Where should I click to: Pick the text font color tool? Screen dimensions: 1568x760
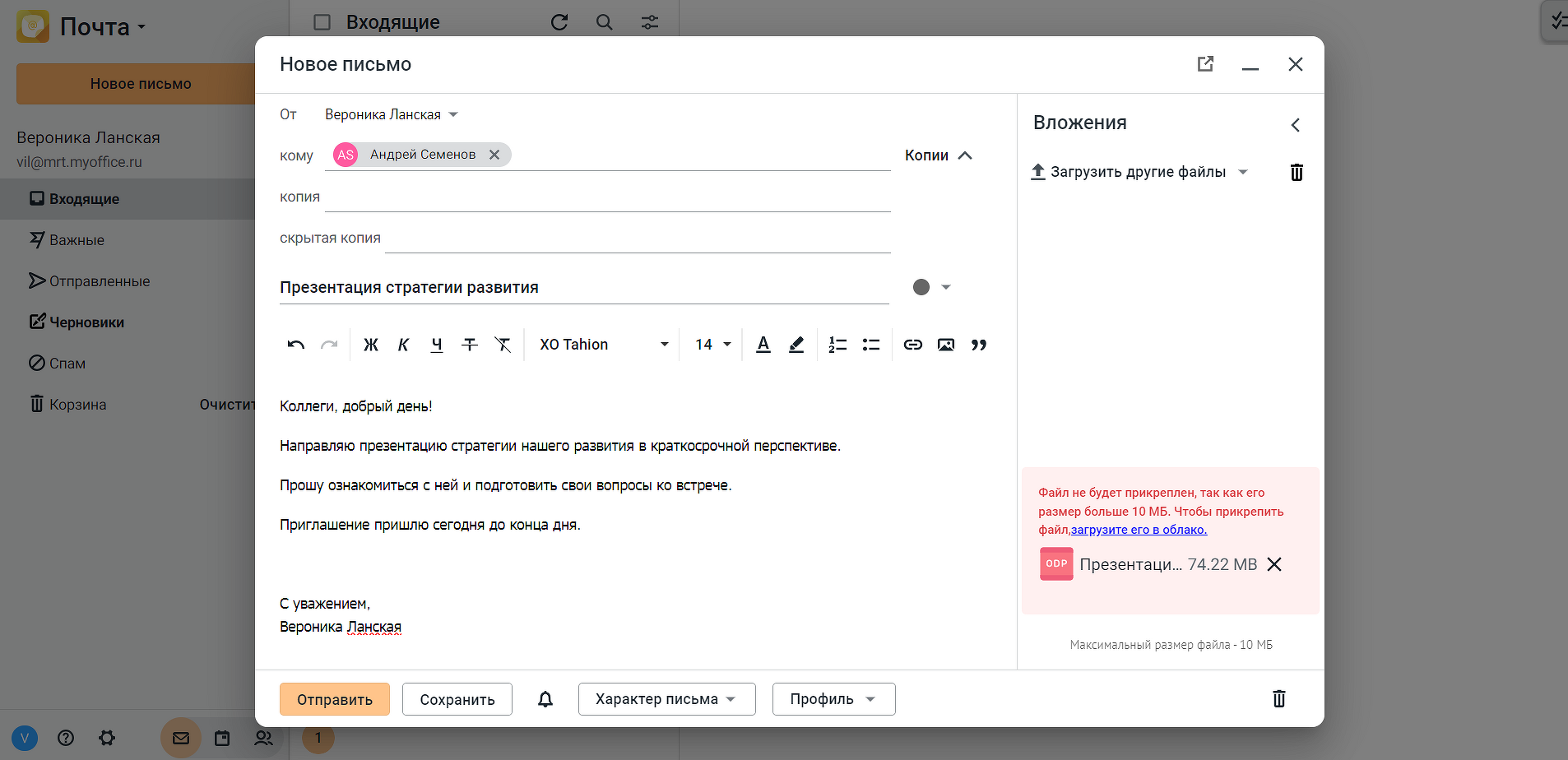pos(763,345)
